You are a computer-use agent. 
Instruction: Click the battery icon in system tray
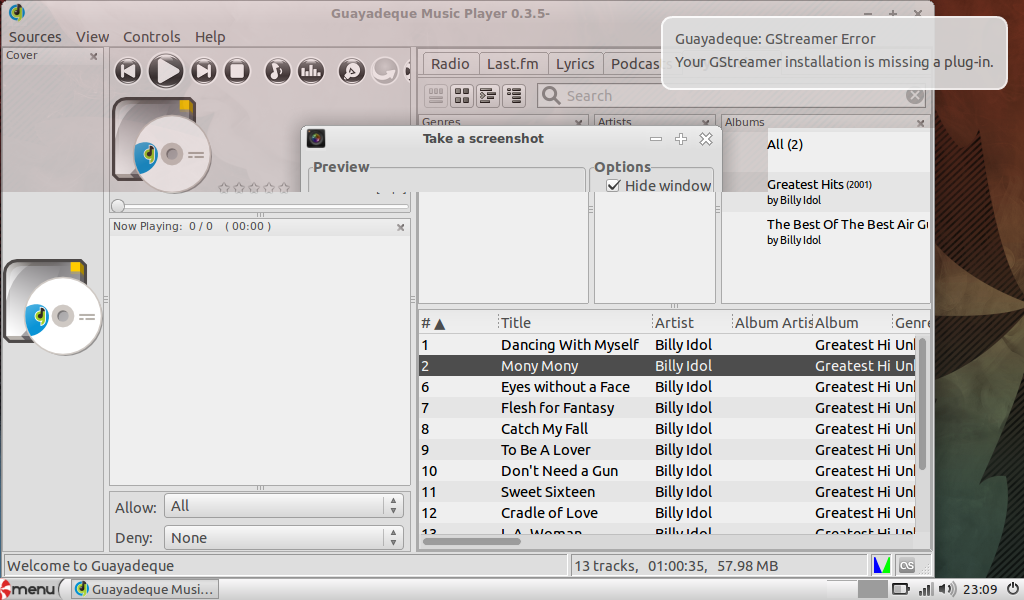click(901, 589)
